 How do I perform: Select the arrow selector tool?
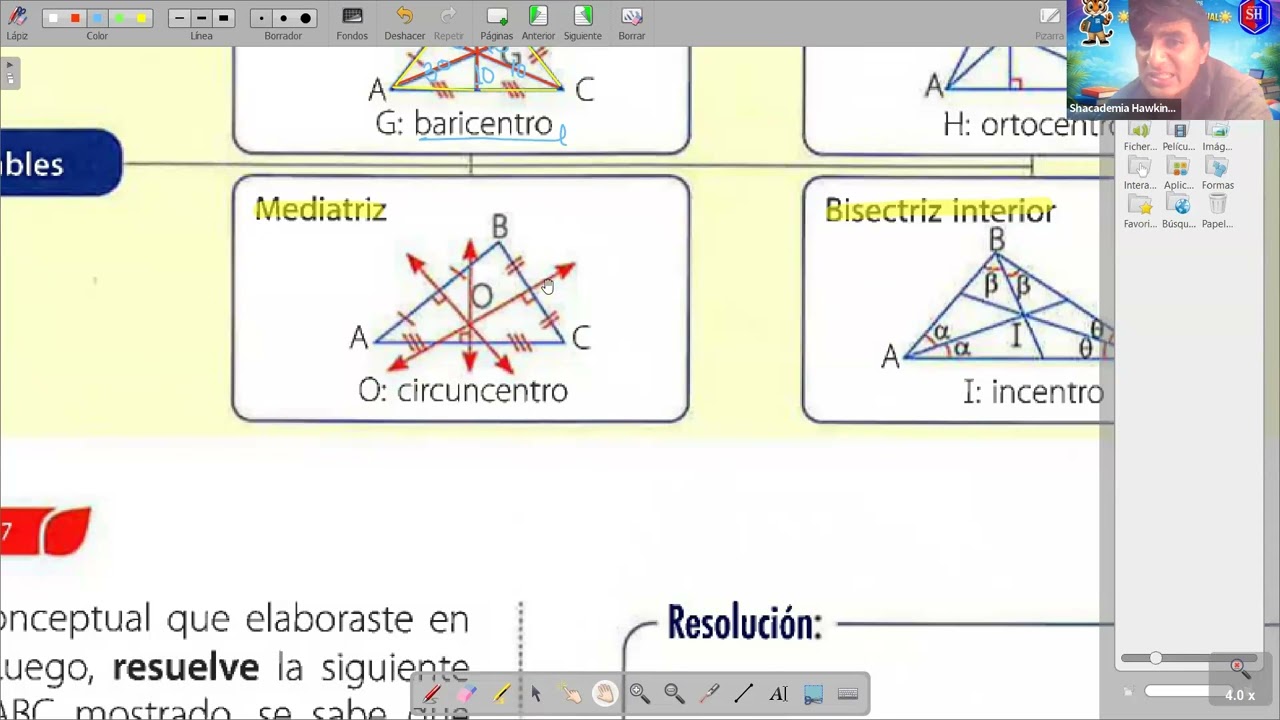536,694
